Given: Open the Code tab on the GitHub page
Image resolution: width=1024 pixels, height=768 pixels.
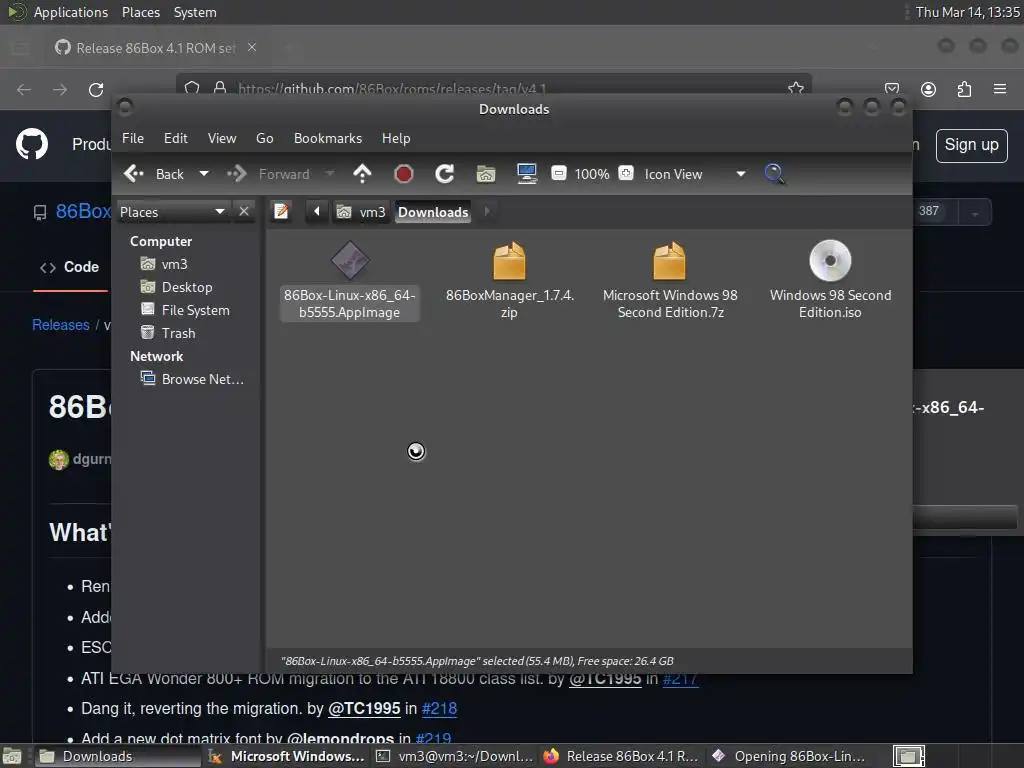Looking at the screenshot, I should pos(70,267).
